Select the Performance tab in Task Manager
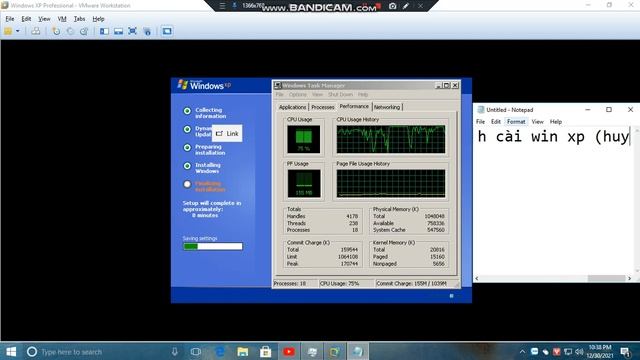 [x=354, y=106]
